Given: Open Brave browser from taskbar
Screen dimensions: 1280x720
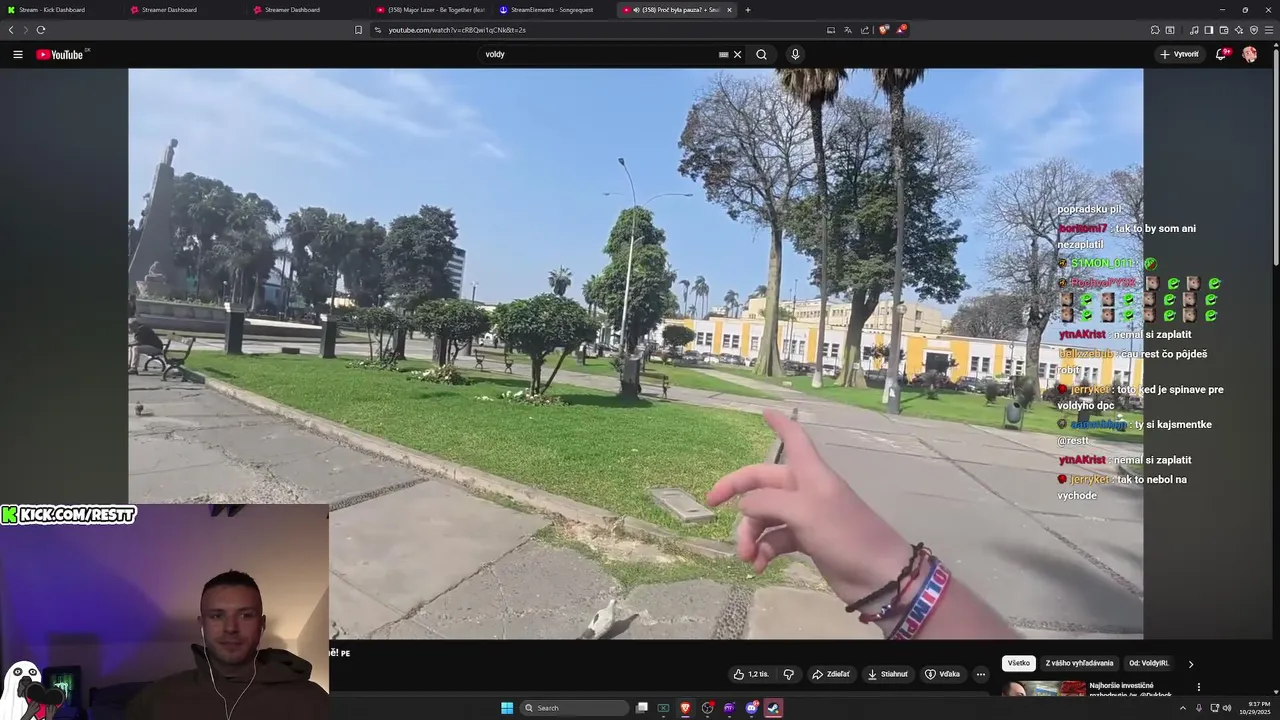Looking at the screenshot, I should [x=685, y=708].
